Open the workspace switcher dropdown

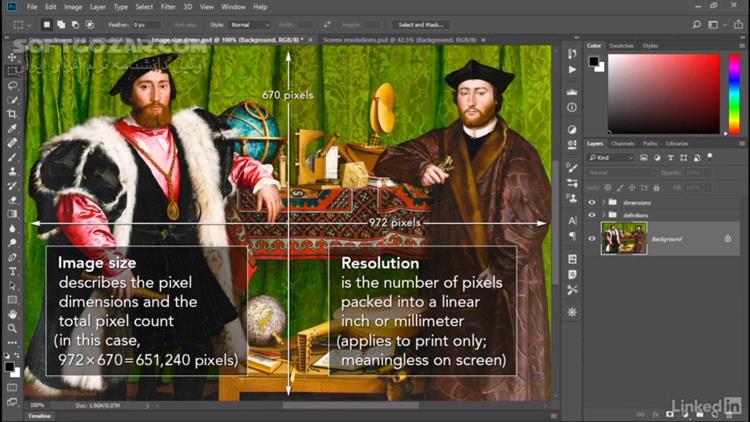point(716,24)
